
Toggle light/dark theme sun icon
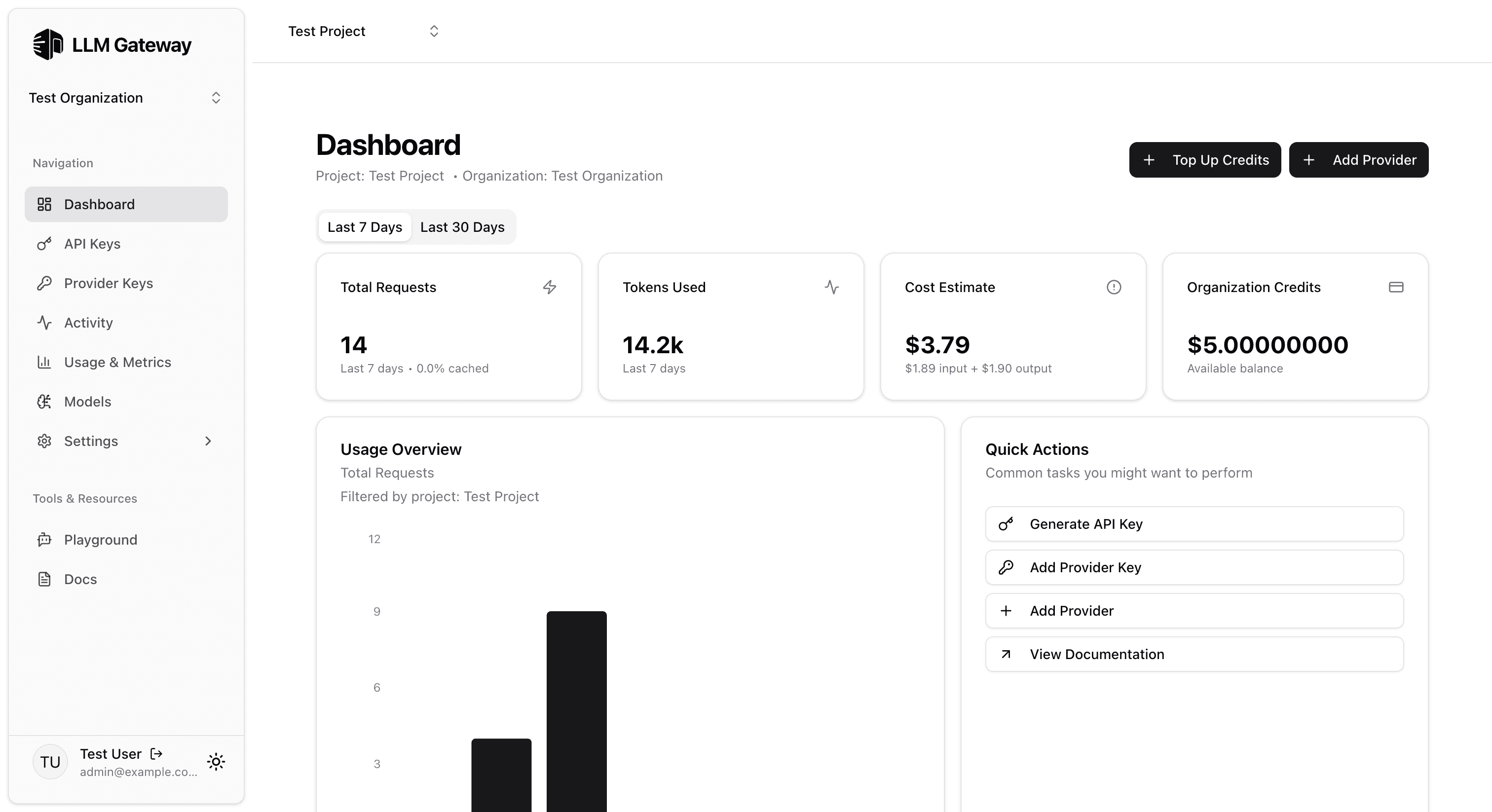[x=216, y=762]
